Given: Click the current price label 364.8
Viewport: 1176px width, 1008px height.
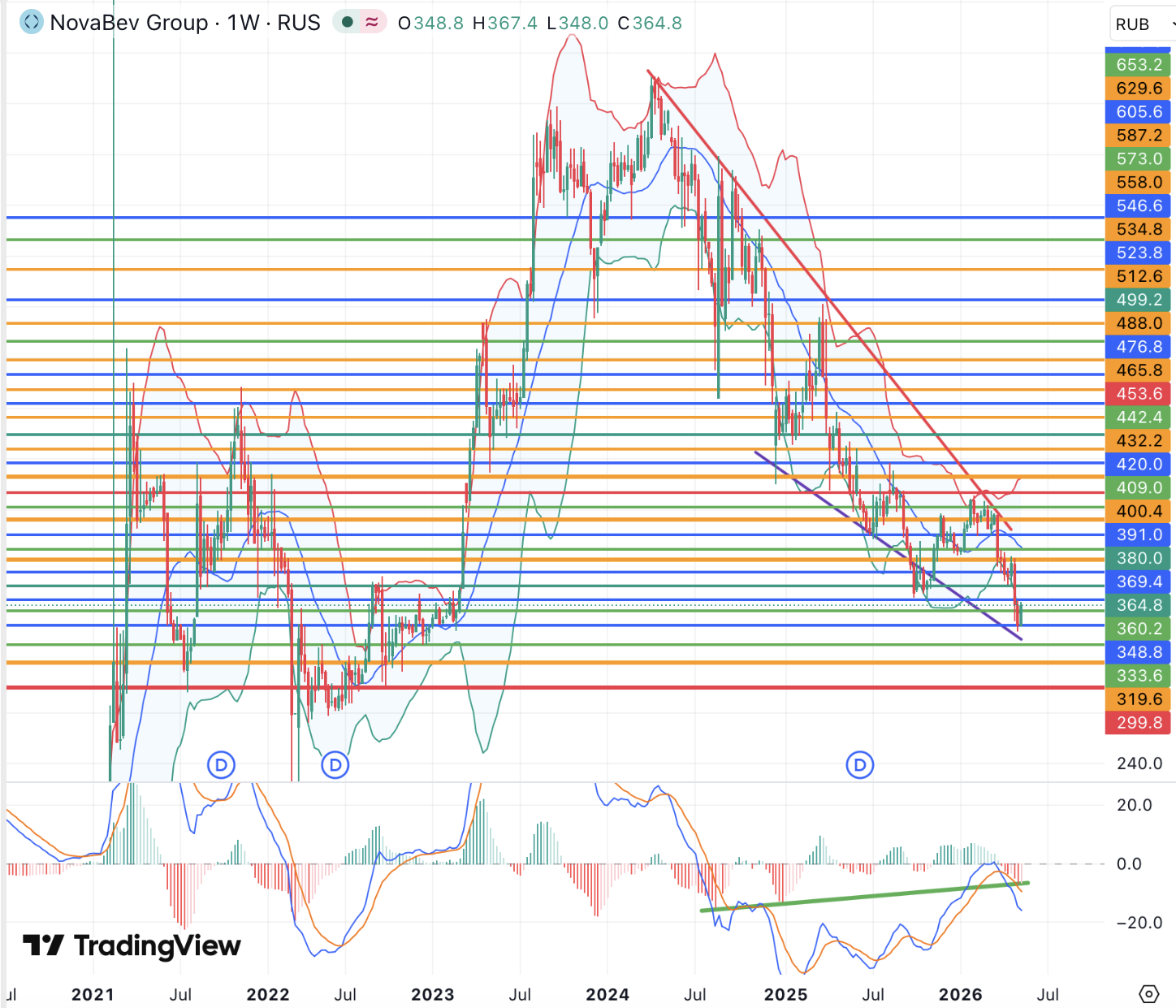Looking at the screenshot, I should [1138, 606].
